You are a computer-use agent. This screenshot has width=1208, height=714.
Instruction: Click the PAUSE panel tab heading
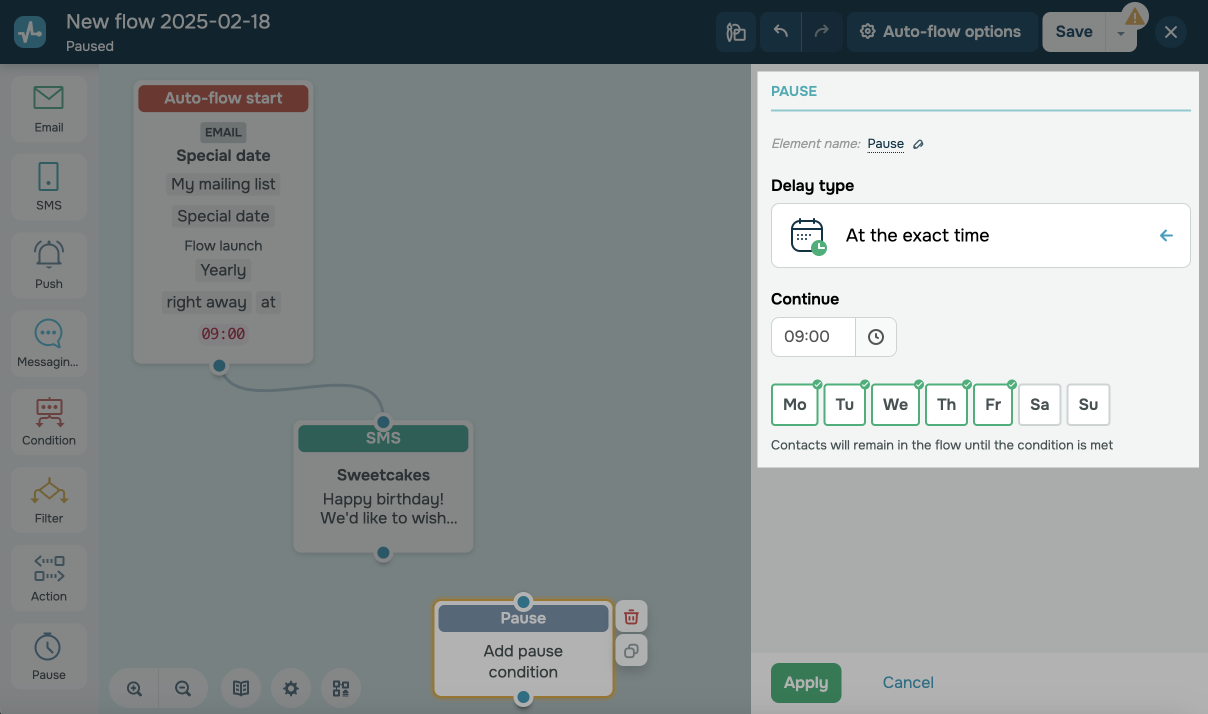(794, 91)
